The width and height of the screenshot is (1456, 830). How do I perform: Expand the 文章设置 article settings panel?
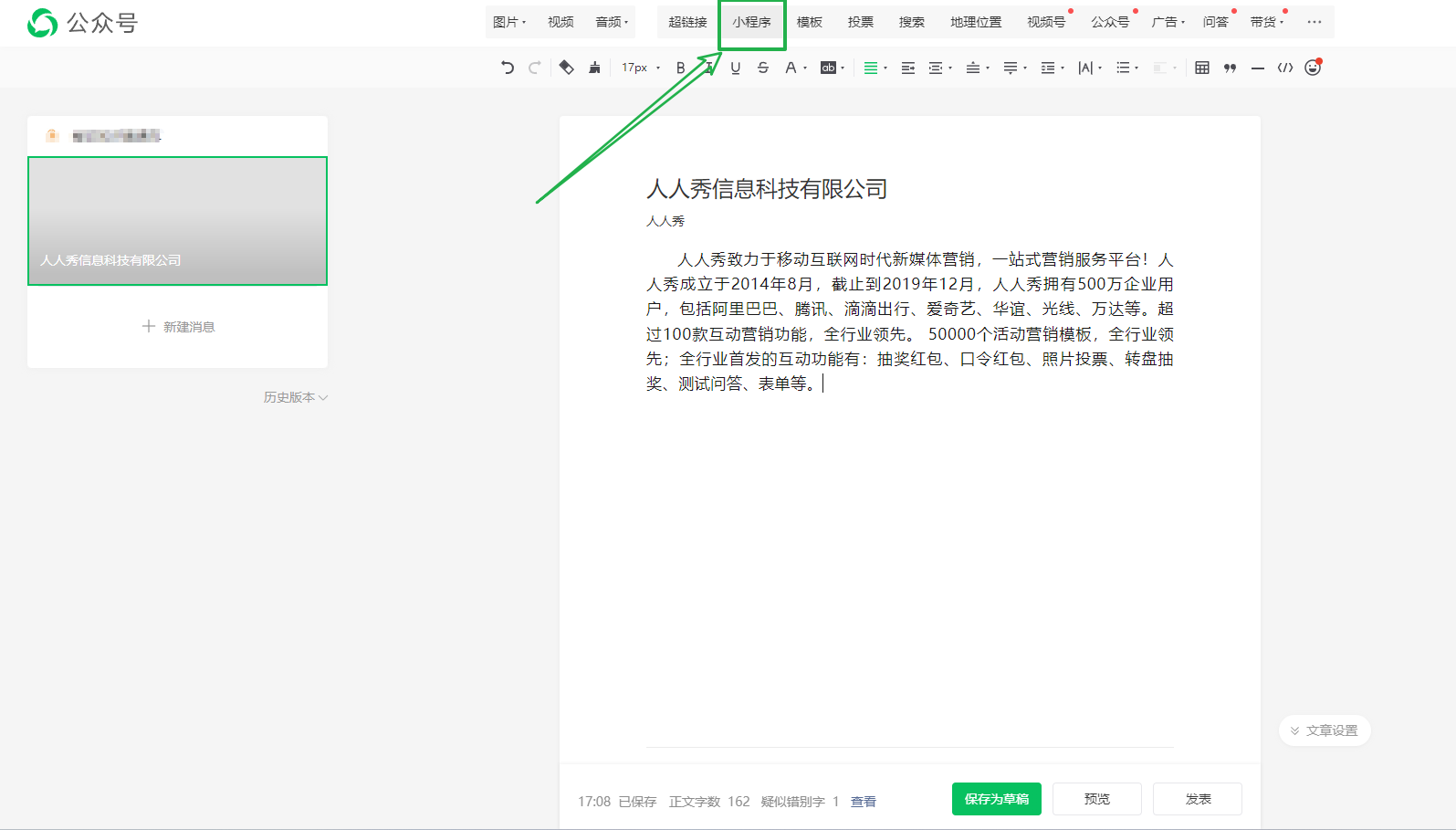1325,730
